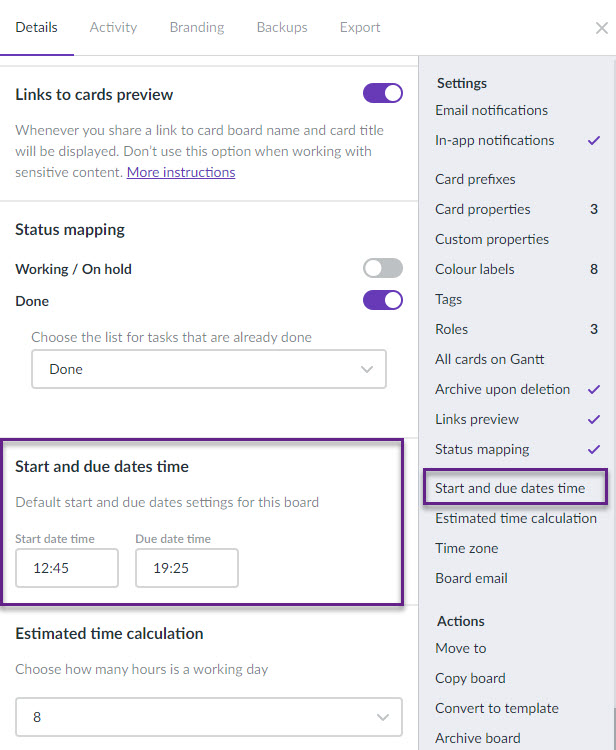The width and height of the screenshot is (616, 750).
Task: Click the Due date time field
Action: [x=187, y=568]
